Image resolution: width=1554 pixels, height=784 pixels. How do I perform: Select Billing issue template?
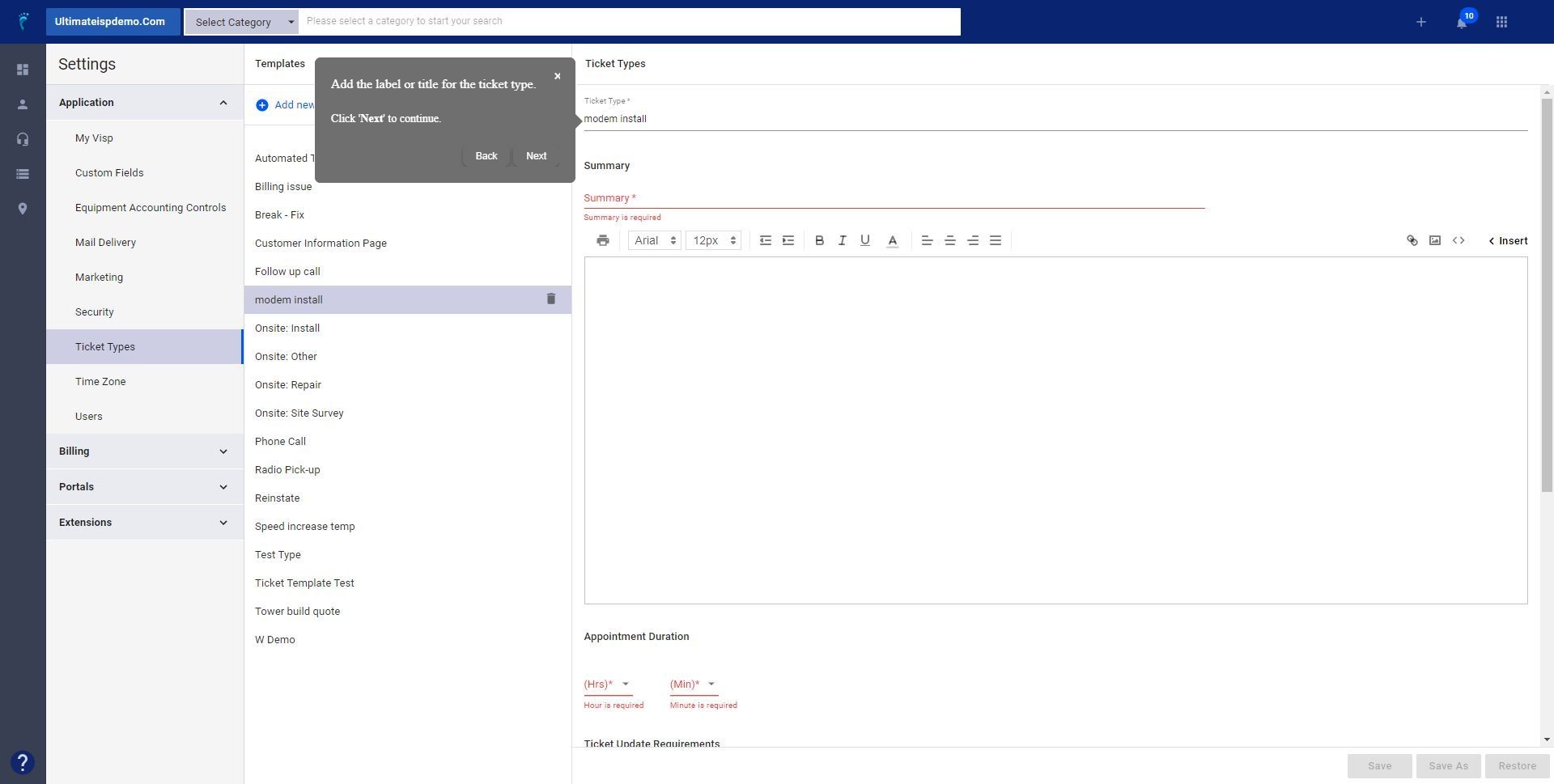[407, 187]
